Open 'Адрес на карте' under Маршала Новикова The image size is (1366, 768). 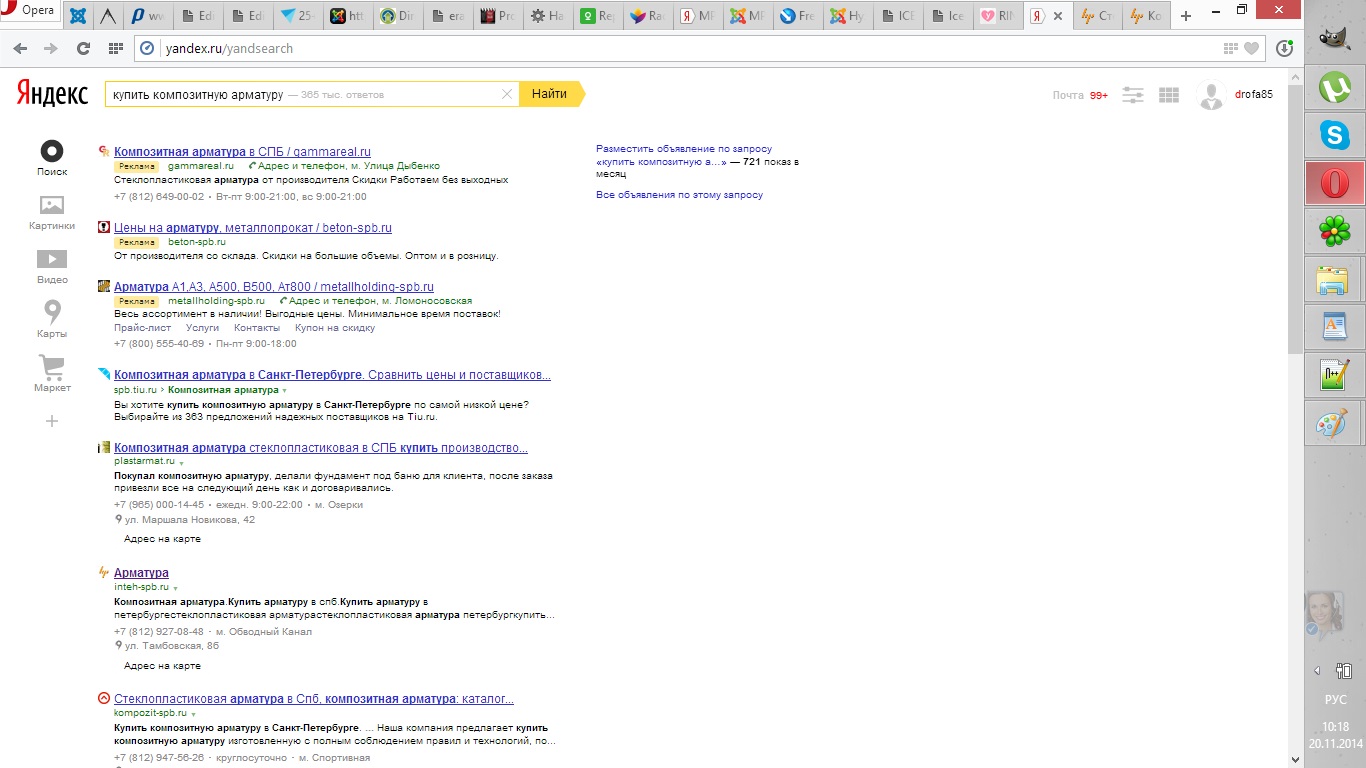point(162,539)
